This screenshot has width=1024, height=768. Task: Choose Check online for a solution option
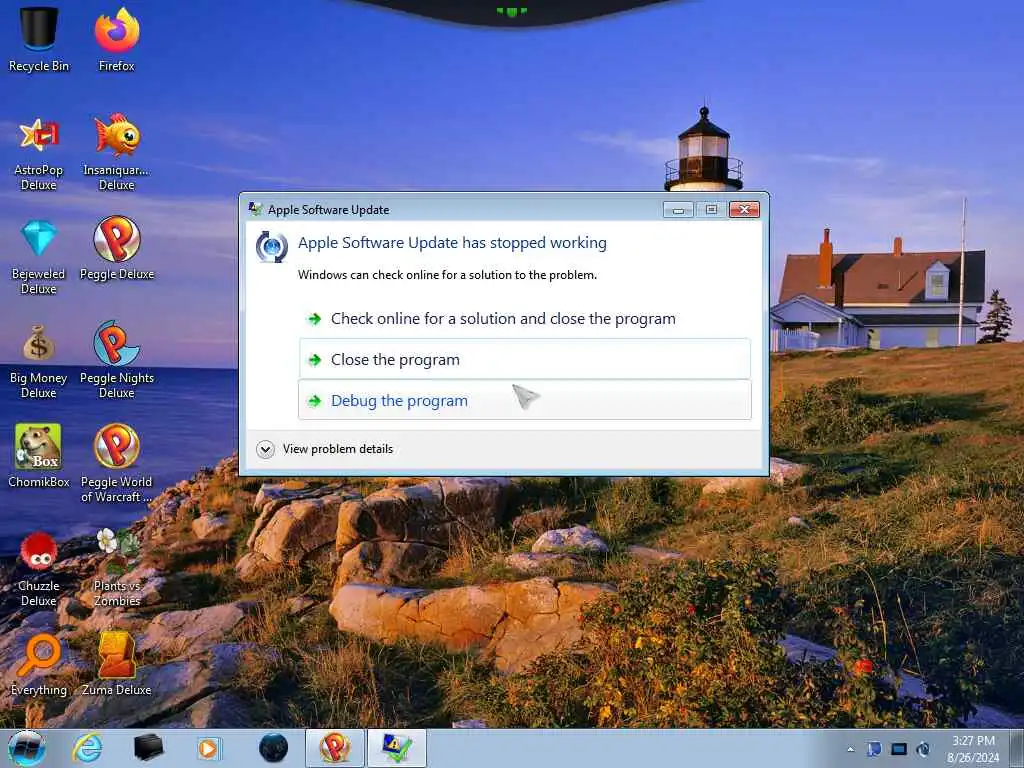pos(524,319)
